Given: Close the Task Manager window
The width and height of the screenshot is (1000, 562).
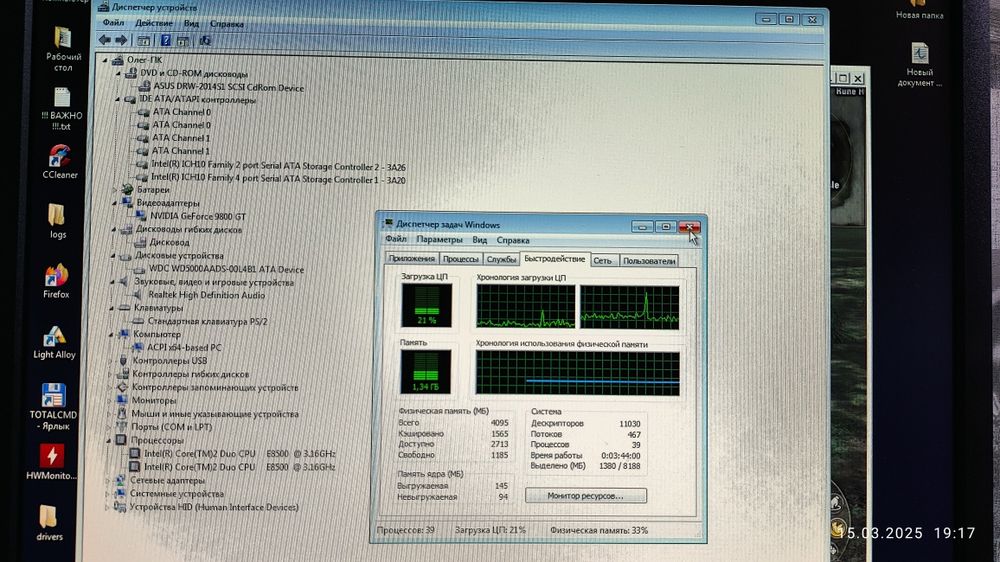Looking at the screenshot, I should point(689,227).
